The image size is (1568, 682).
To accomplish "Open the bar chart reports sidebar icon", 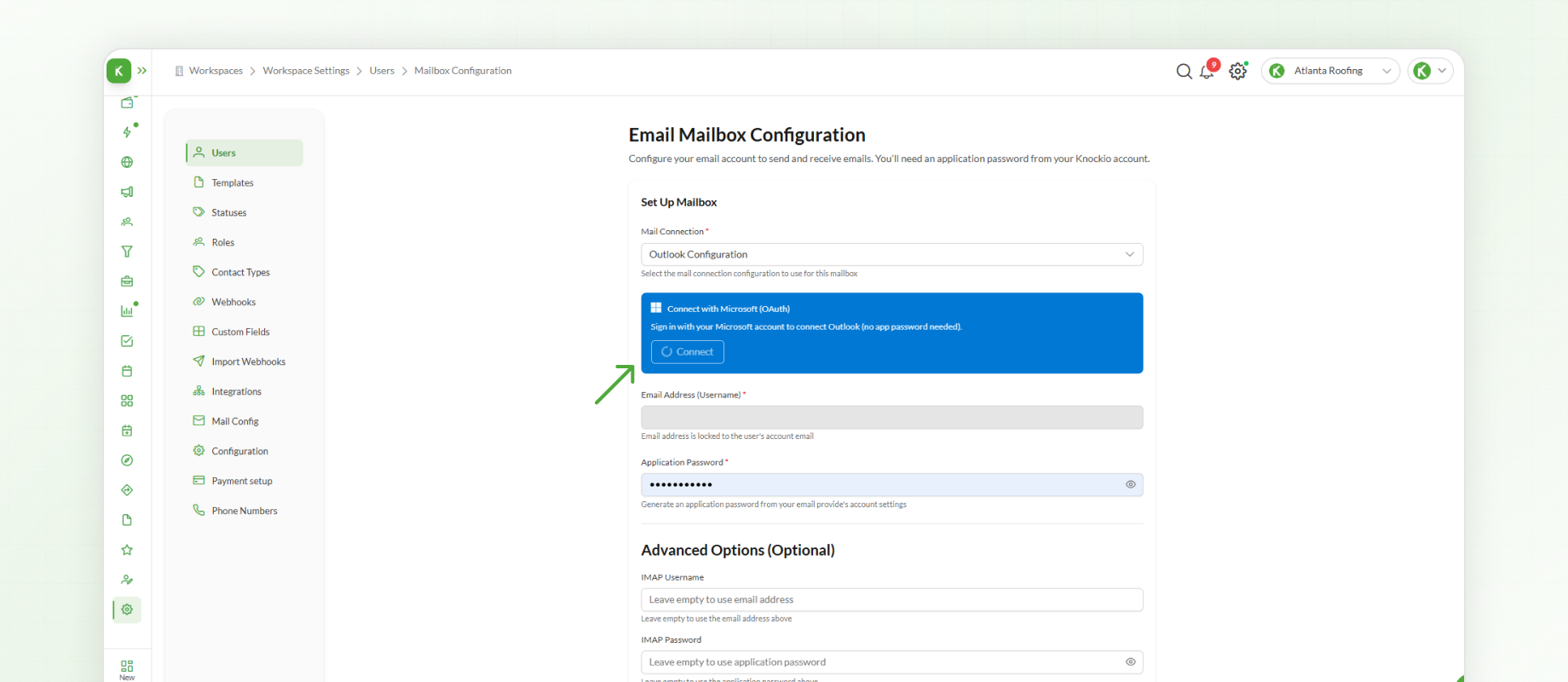I will pos(127,311).
